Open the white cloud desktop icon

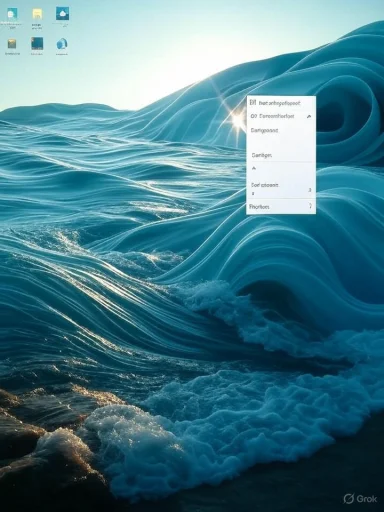click(x=62, y=13)
